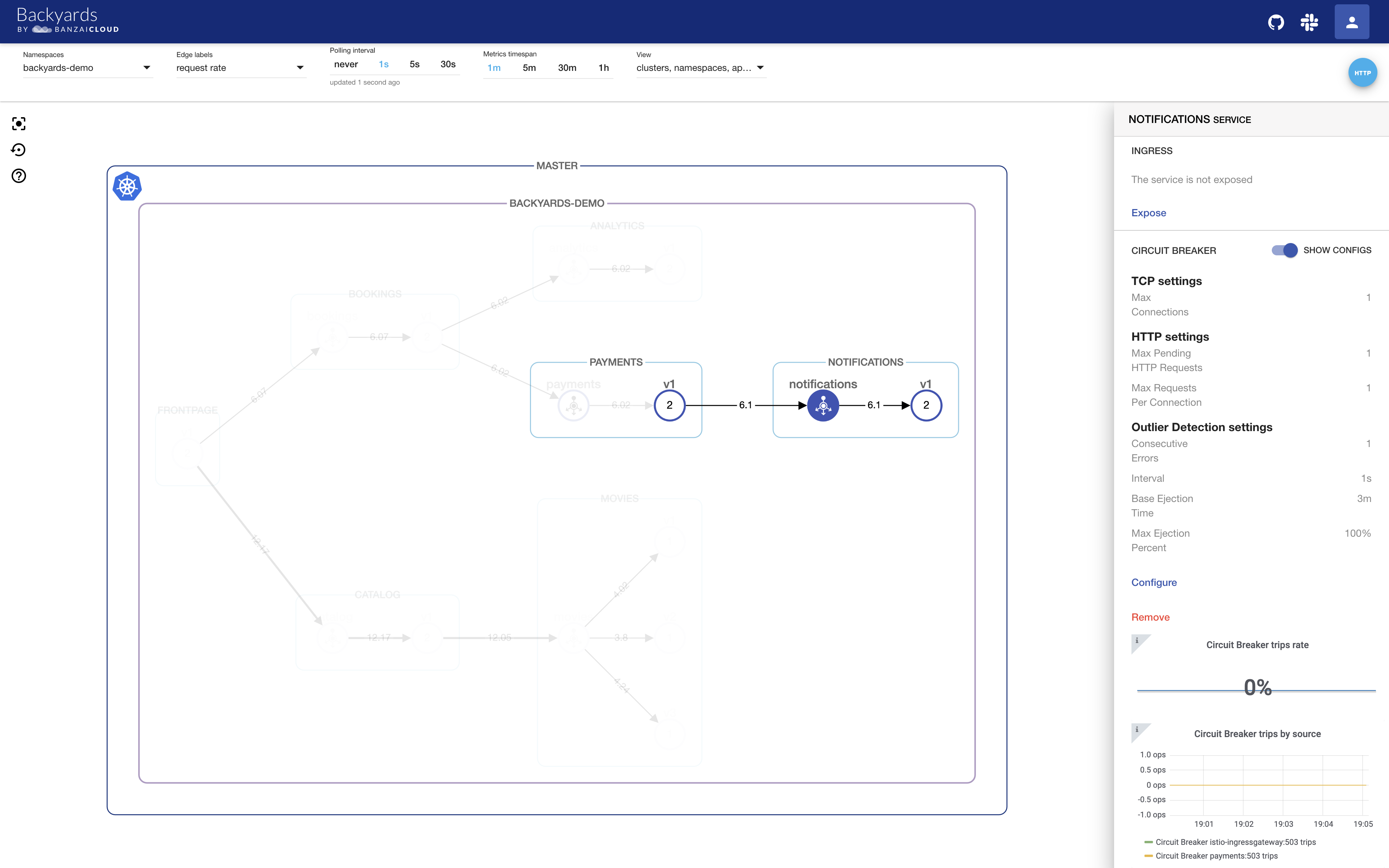Image resolution: width=1389 pixels, height=868 pixels.
Task: Click the Kubernetes cluster wheel icon
Action: [127, 187]
